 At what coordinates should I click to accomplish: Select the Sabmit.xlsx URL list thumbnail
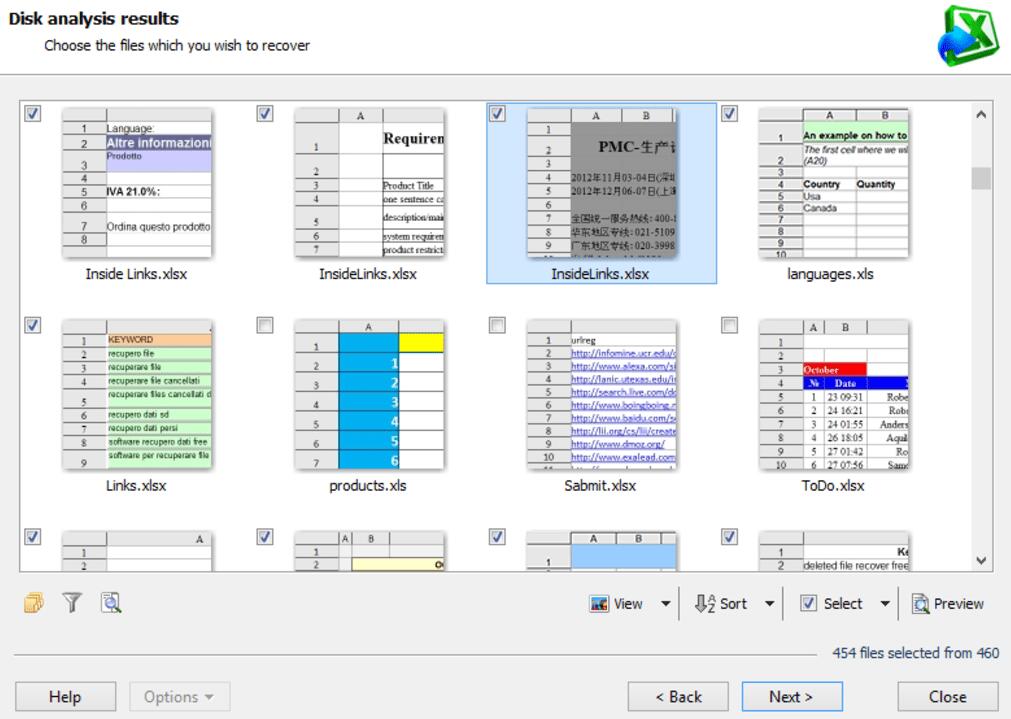coord(602,395)
